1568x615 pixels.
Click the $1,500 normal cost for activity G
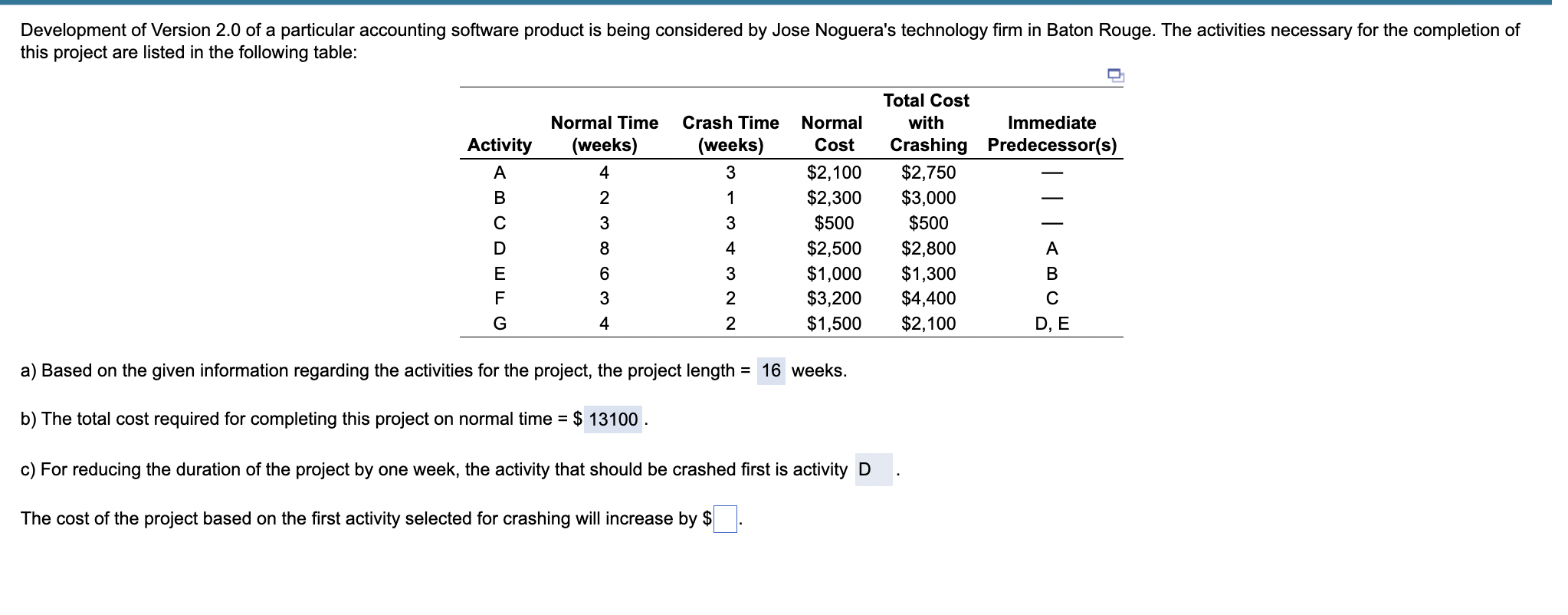834,324
